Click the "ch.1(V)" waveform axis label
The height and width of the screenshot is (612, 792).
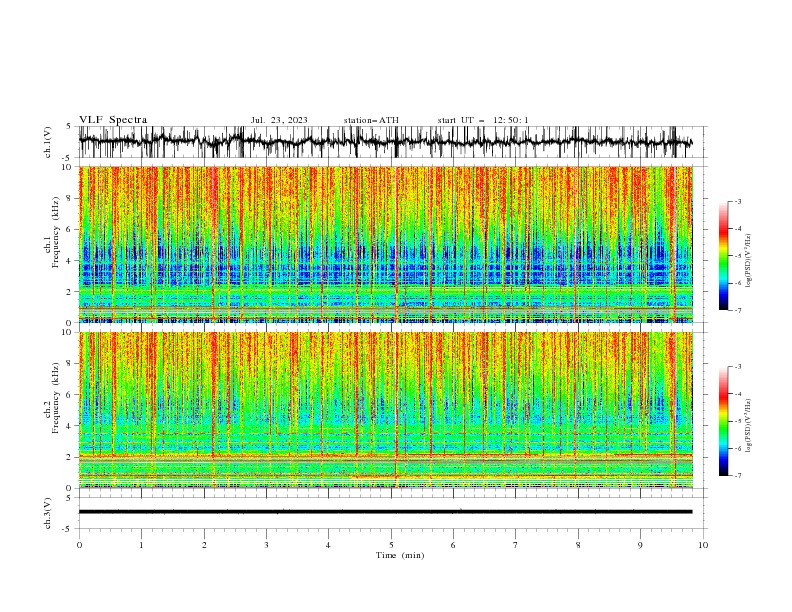[48, 142]
